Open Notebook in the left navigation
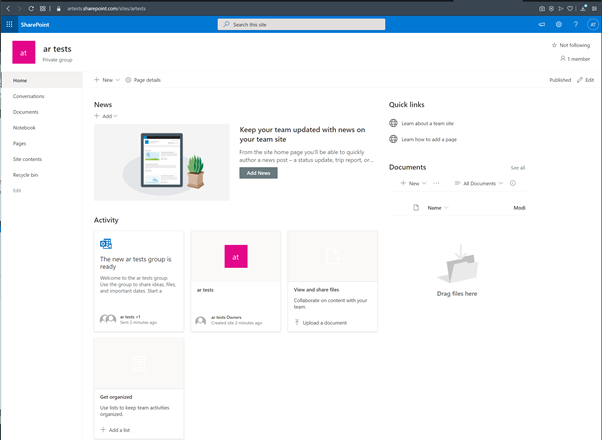Image resolution: width=602 pixels, height=440 pixels. click(24, 128)
